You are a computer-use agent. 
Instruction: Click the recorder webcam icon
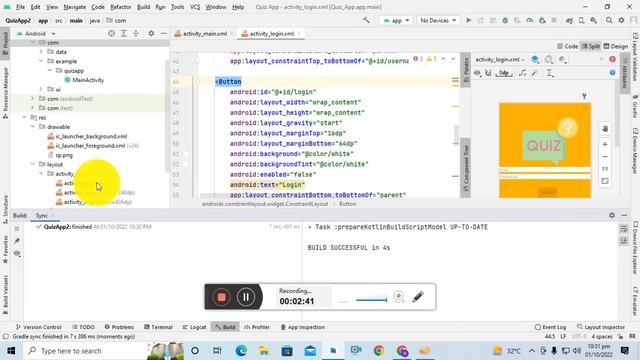398,297
